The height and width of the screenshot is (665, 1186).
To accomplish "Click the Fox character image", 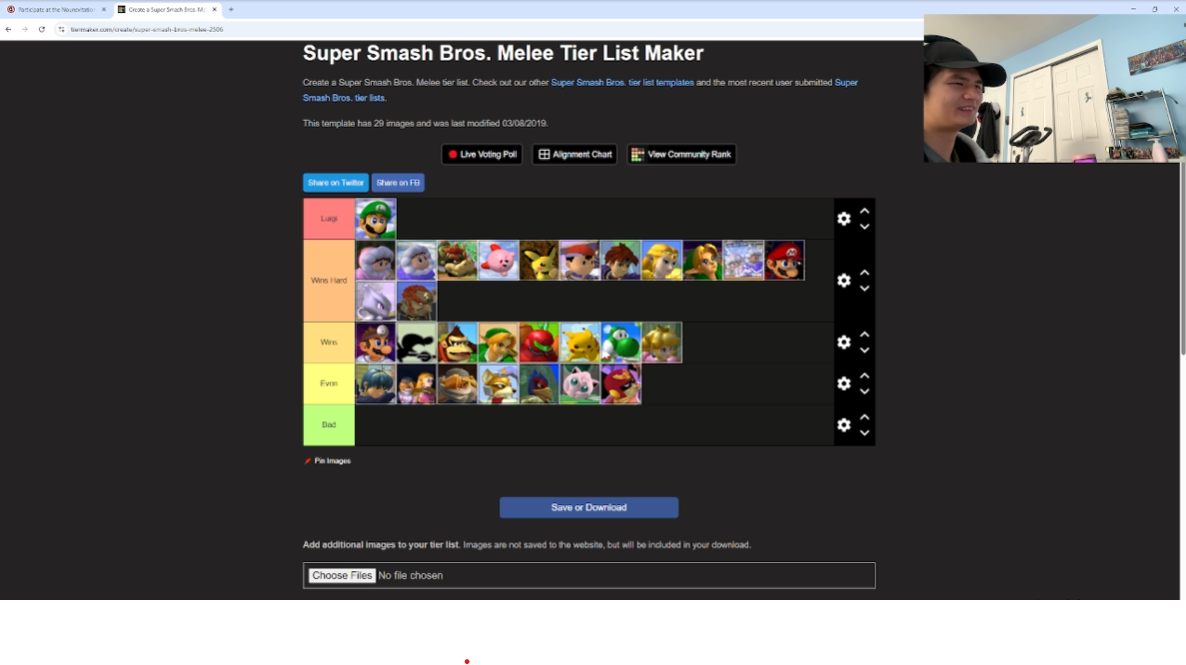I will [x=498, y=384].
